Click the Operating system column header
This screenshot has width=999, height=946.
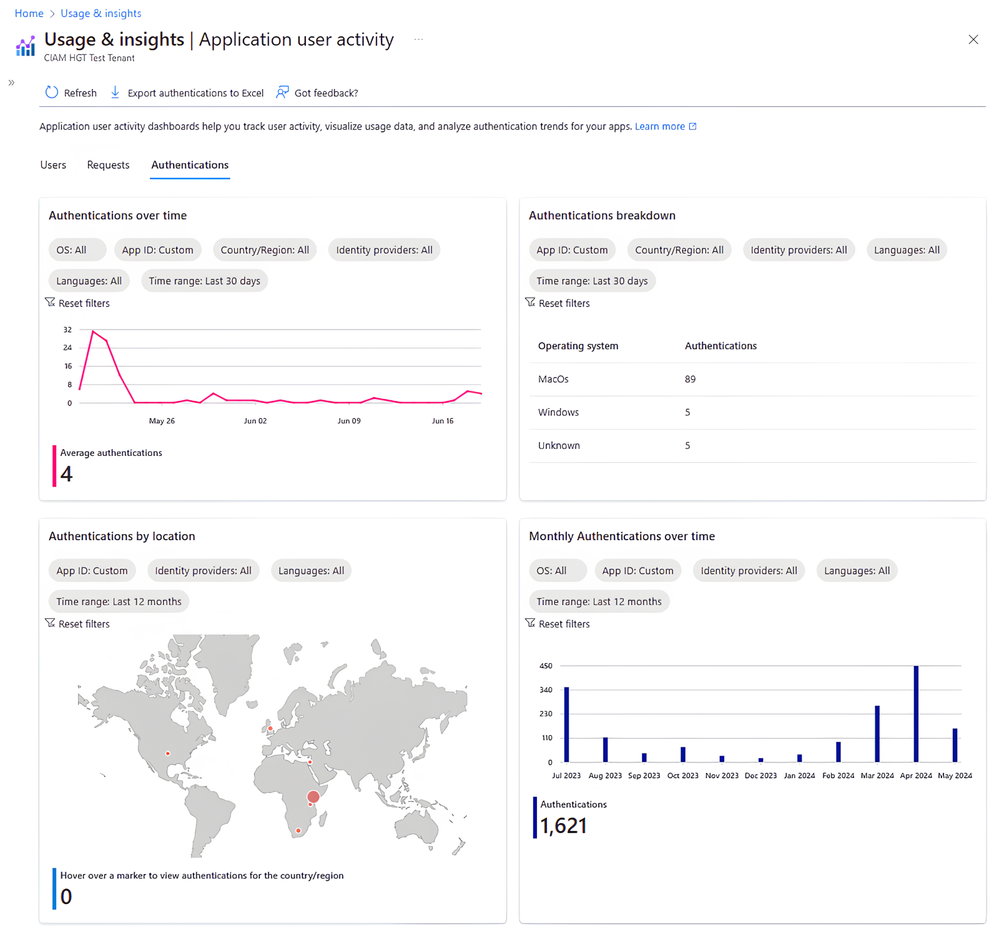pyautogui.click(x=578, y=346)
